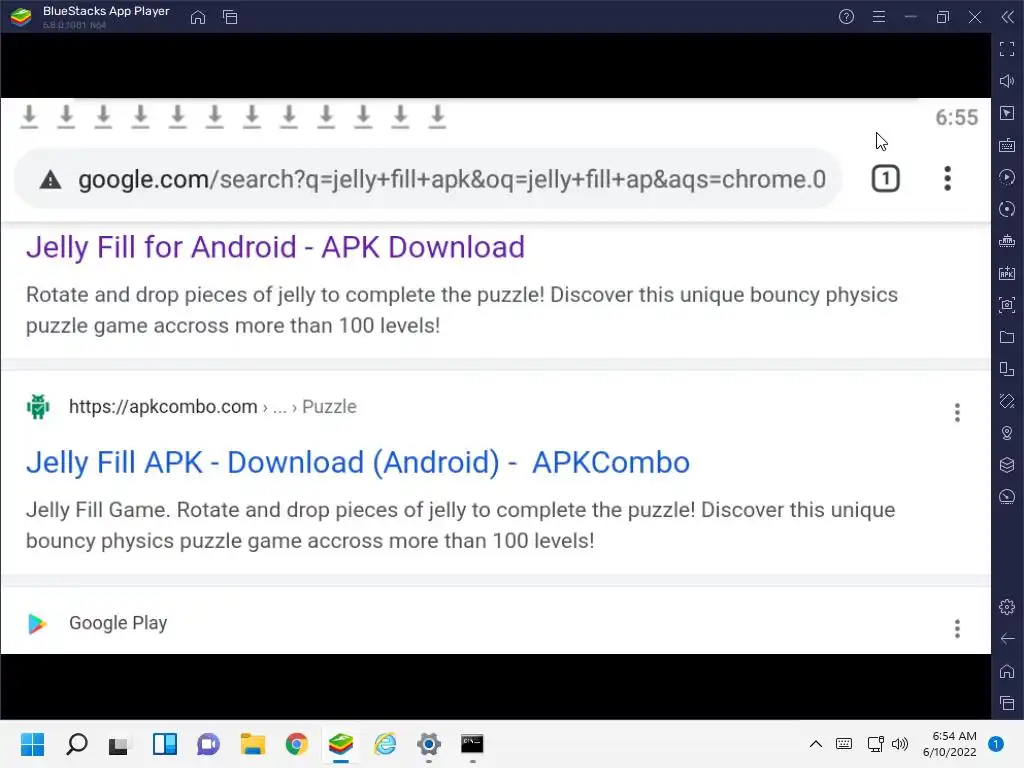Click the last download notification arrow in status bar
Viewport: 1024px width, 768px height.
click(x=438, y=117)
